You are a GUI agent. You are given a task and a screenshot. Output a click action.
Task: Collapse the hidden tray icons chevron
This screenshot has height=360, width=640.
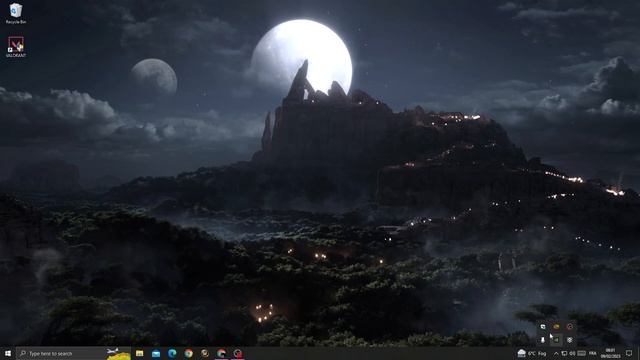[556, 353]
